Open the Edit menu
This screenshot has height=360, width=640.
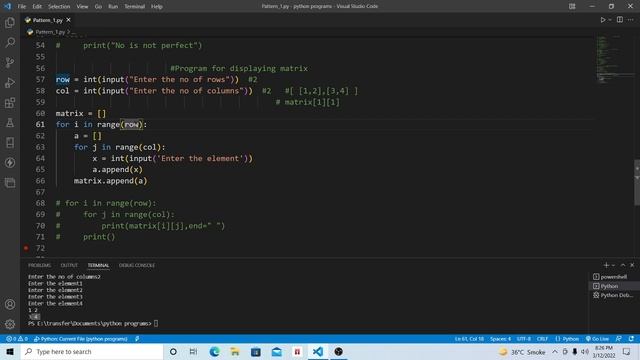[x=37, y=7]
